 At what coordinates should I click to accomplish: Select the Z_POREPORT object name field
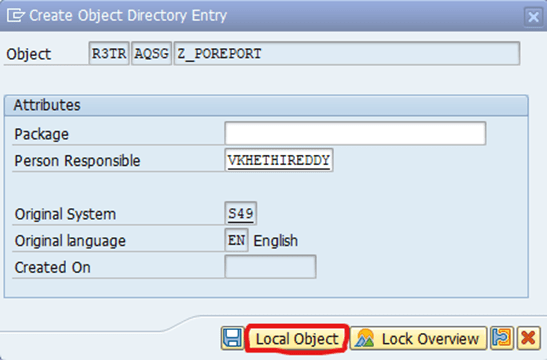(x=347, y=53)
